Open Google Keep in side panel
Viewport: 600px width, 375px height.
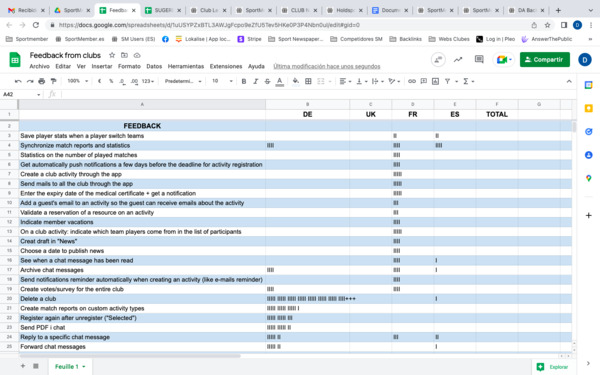(589, 109)
